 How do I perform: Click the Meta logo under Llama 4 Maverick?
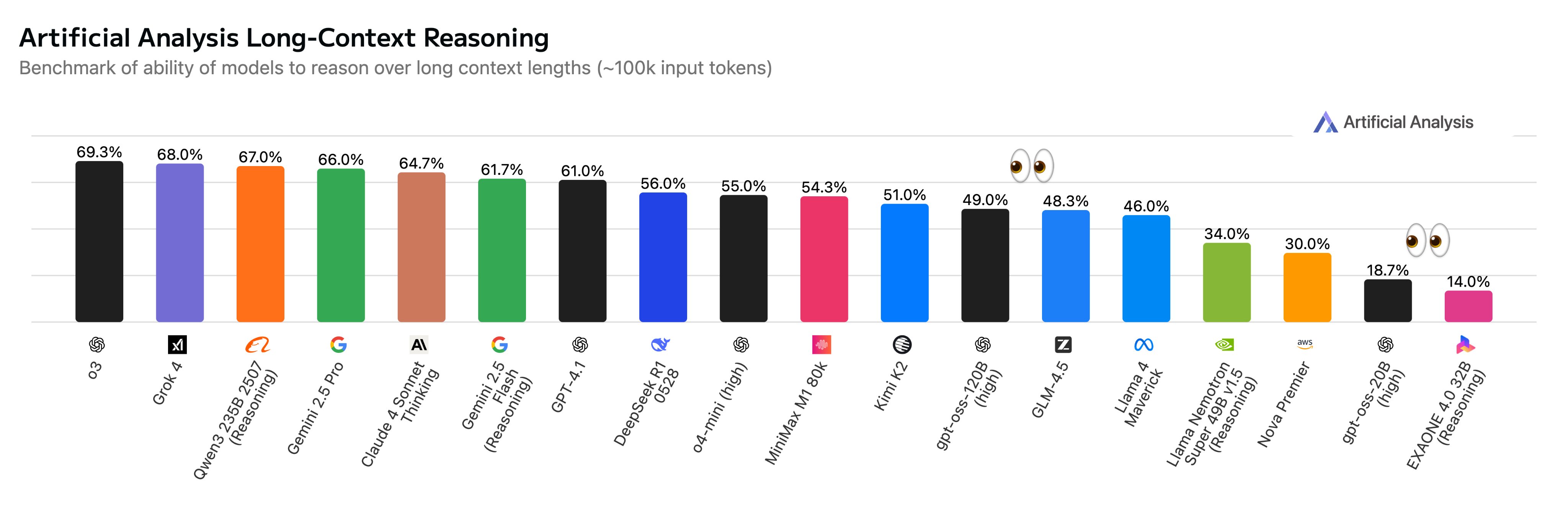click(x=1144, y=345)
